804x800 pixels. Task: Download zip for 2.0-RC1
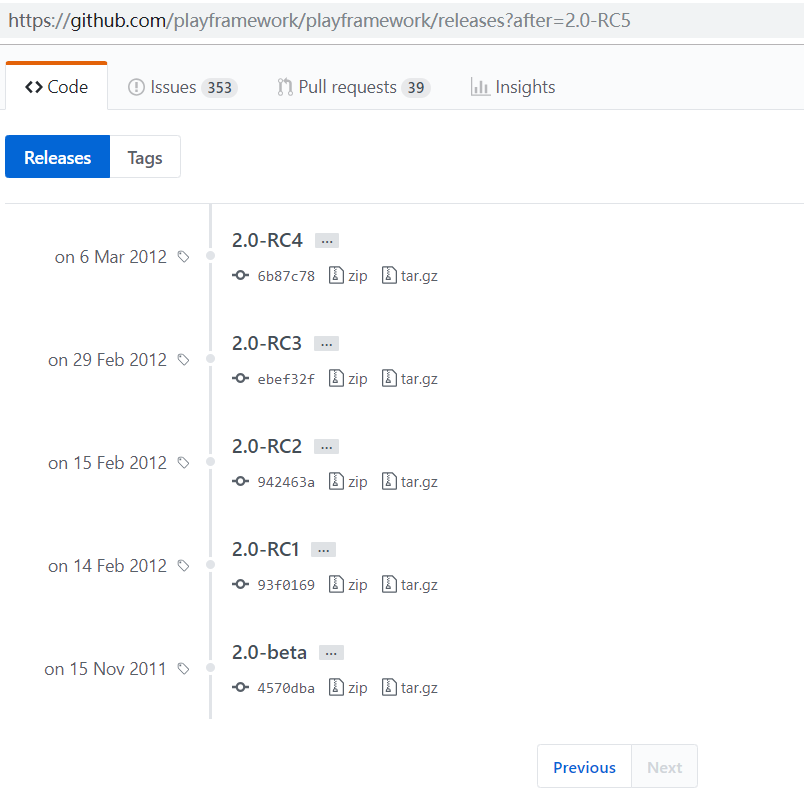(x=348, y=585)
